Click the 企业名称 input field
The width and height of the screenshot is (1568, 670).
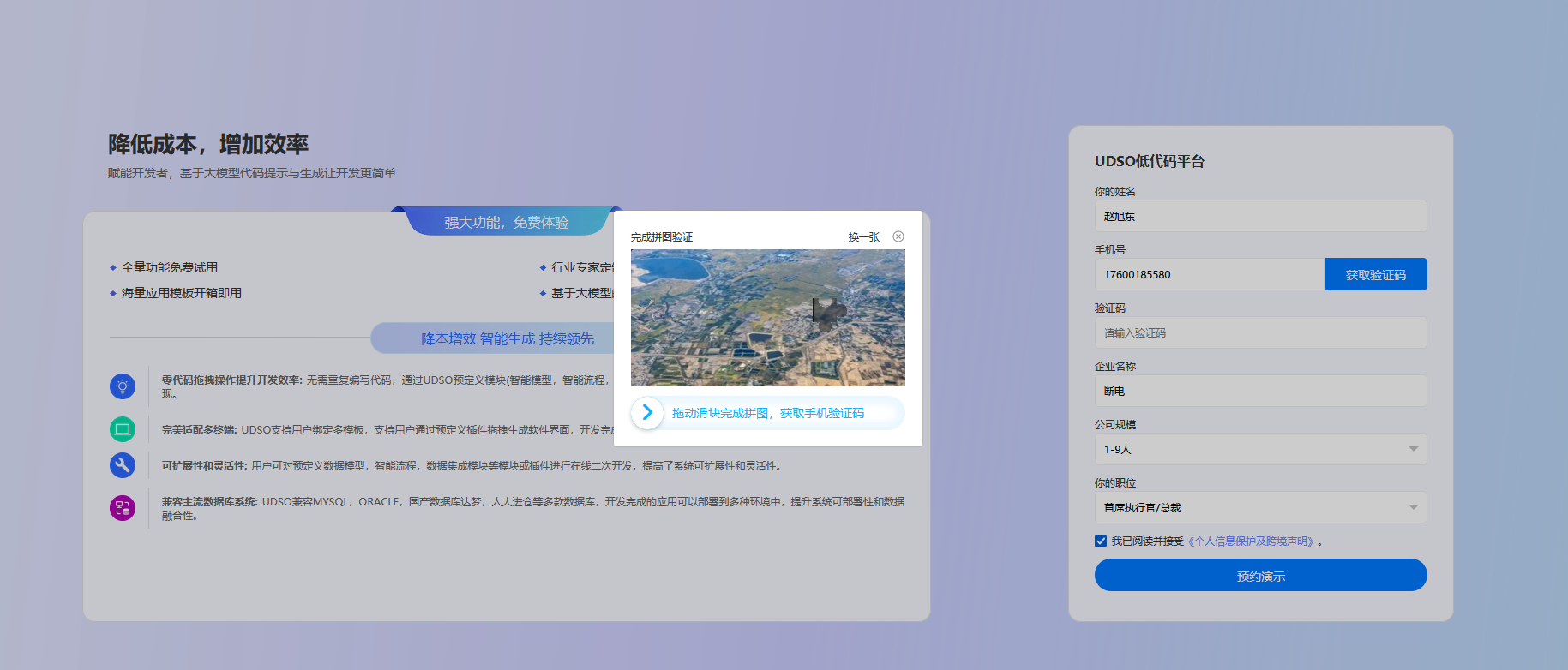pyautogui.click(x=1260, y=391)
